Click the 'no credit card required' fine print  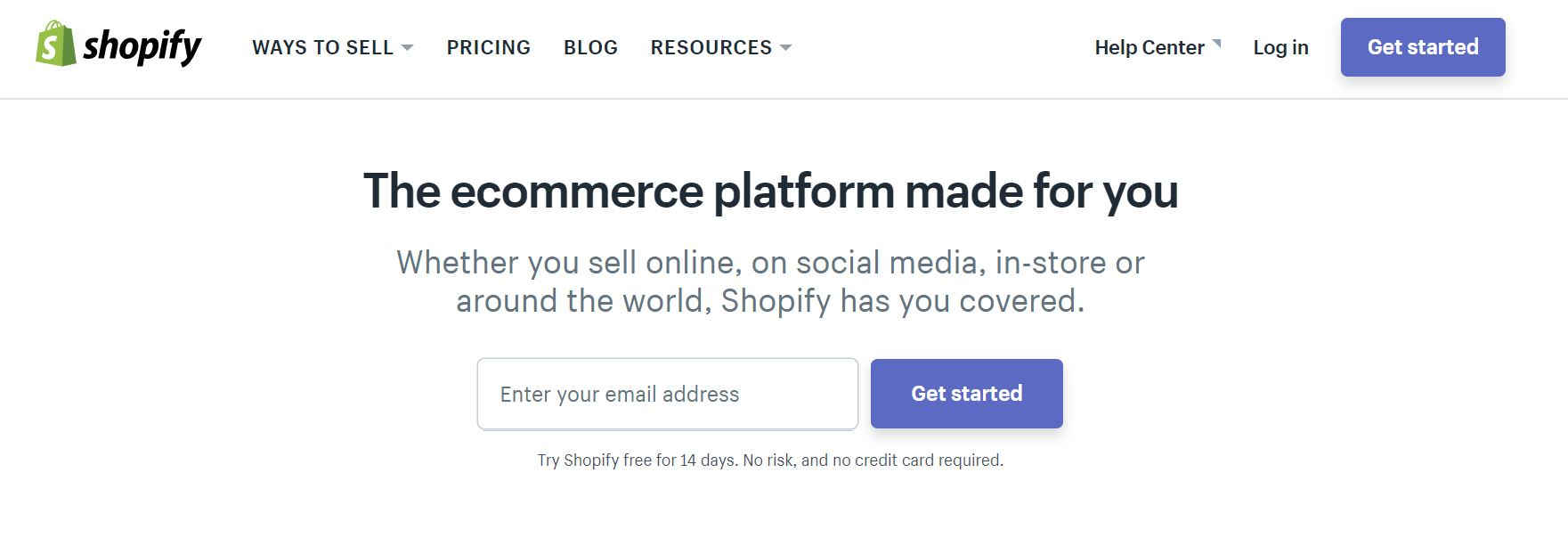tap(917, 461)
